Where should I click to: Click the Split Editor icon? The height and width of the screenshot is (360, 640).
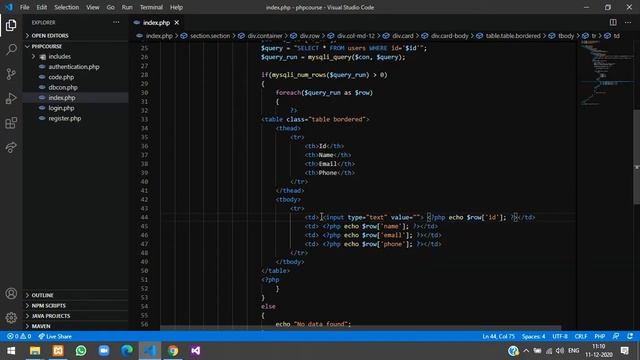click(x=613, y=22)
